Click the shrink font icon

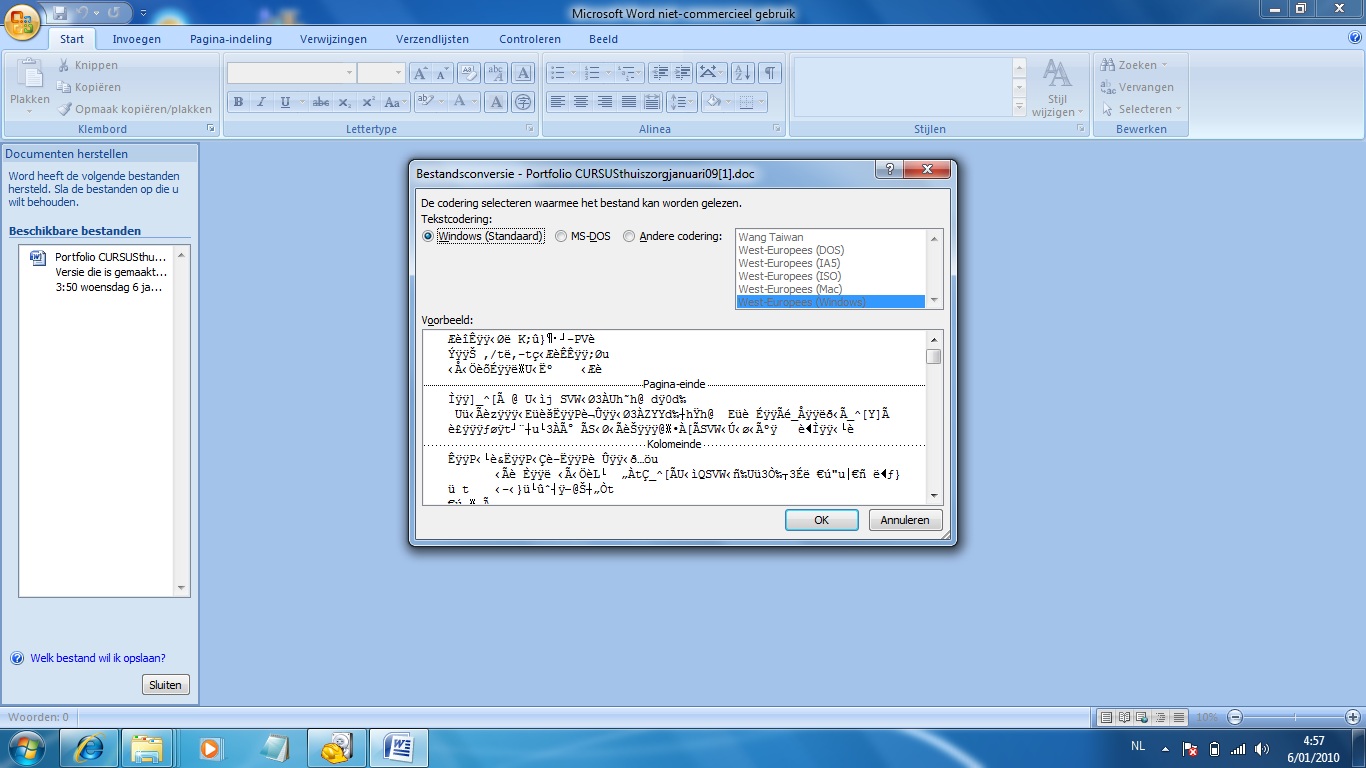click(443, 73)
